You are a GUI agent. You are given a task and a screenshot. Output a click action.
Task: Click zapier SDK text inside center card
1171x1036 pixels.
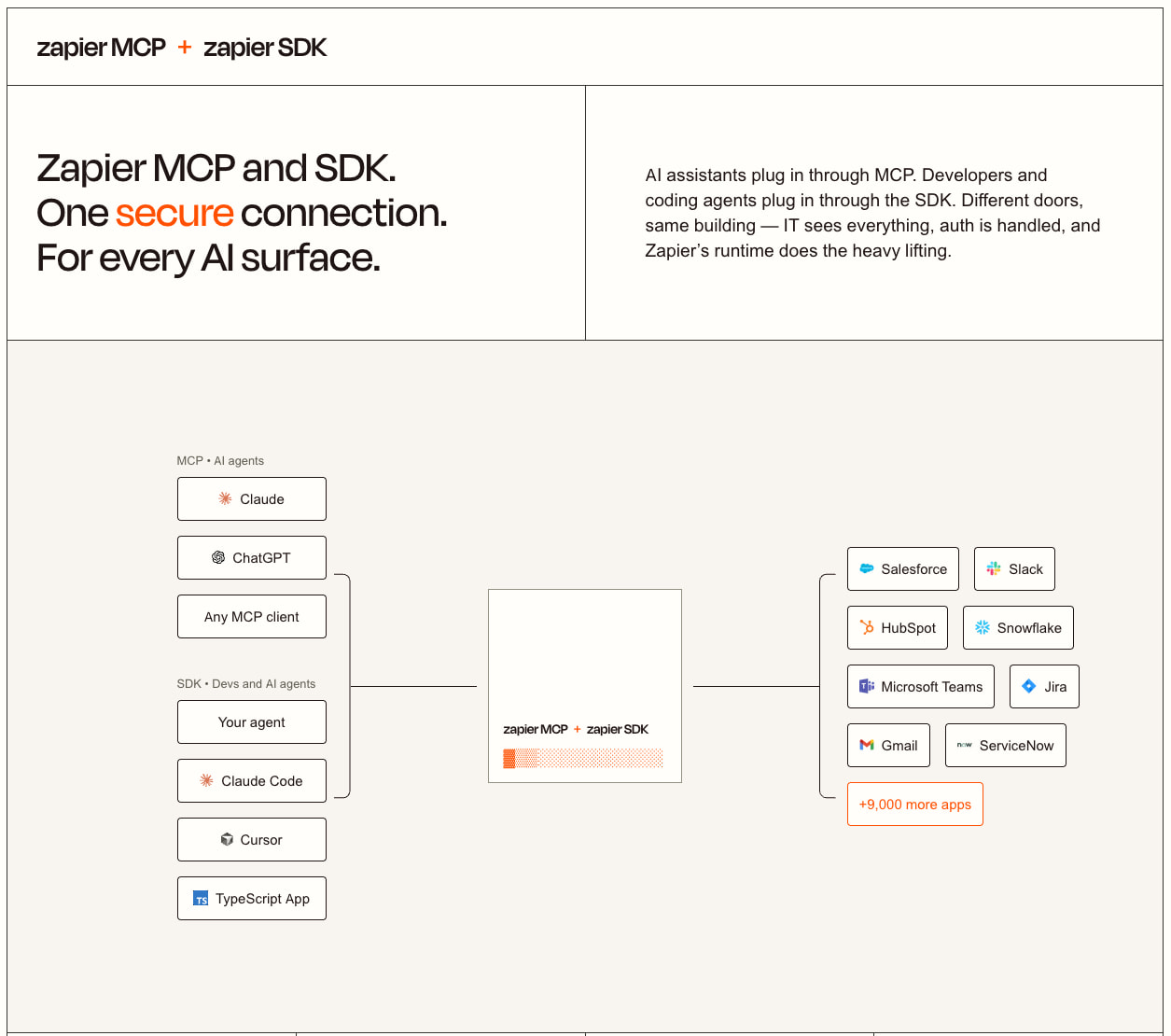tap(618, 730)
